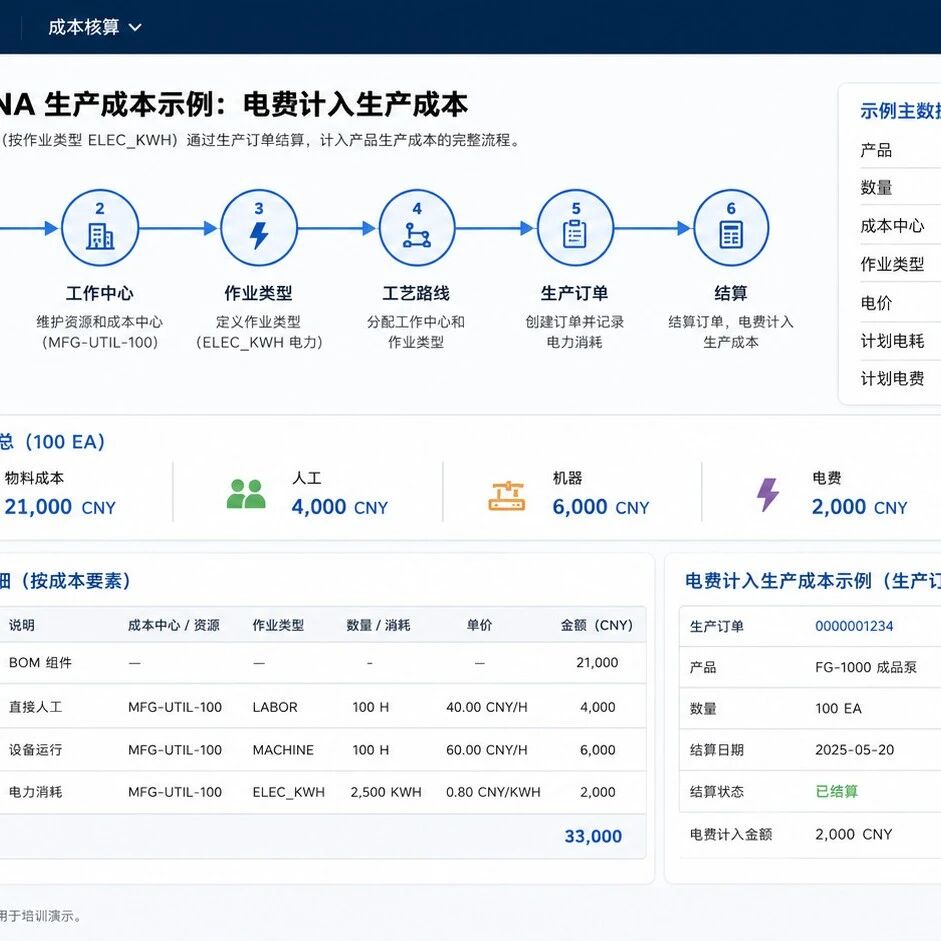Viewport: 941px width, 941px height.
Task: Click the 成本中心 / 资源 column header
Action: click(173, 625)
